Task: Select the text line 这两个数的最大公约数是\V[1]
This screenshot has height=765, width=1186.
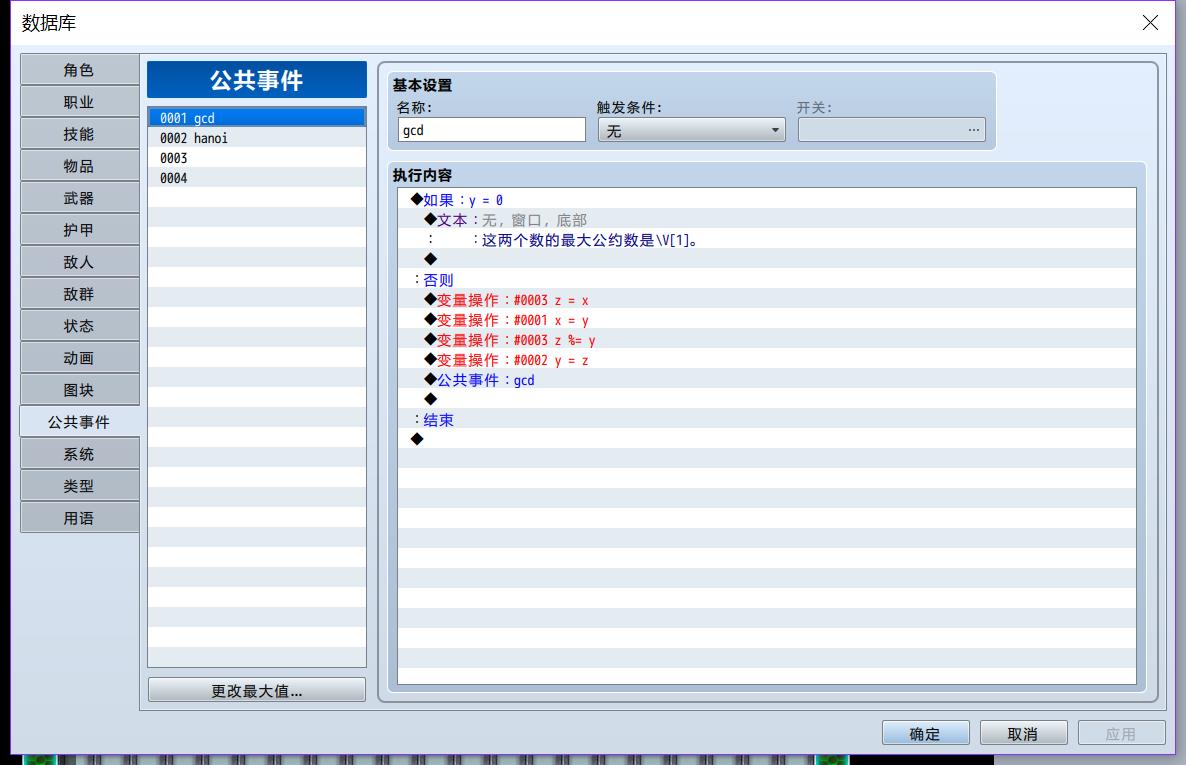Action: click(x=766, y=240)
